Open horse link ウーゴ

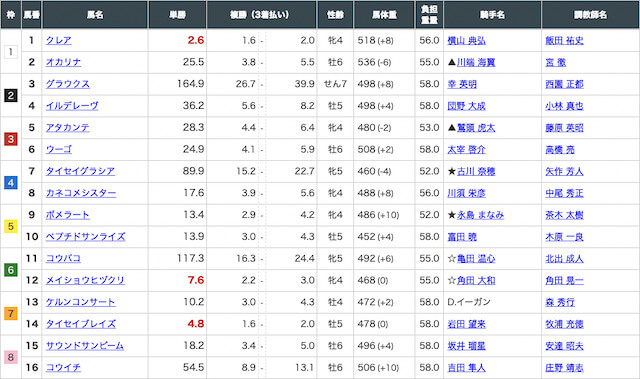click(59, 149)
